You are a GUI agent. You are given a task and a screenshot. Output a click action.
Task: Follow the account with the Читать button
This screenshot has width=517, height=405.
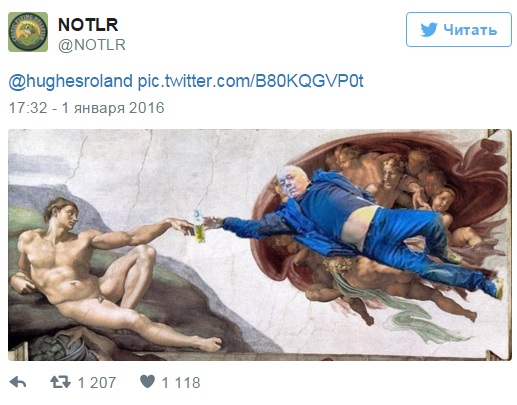[x=459, y=30]
